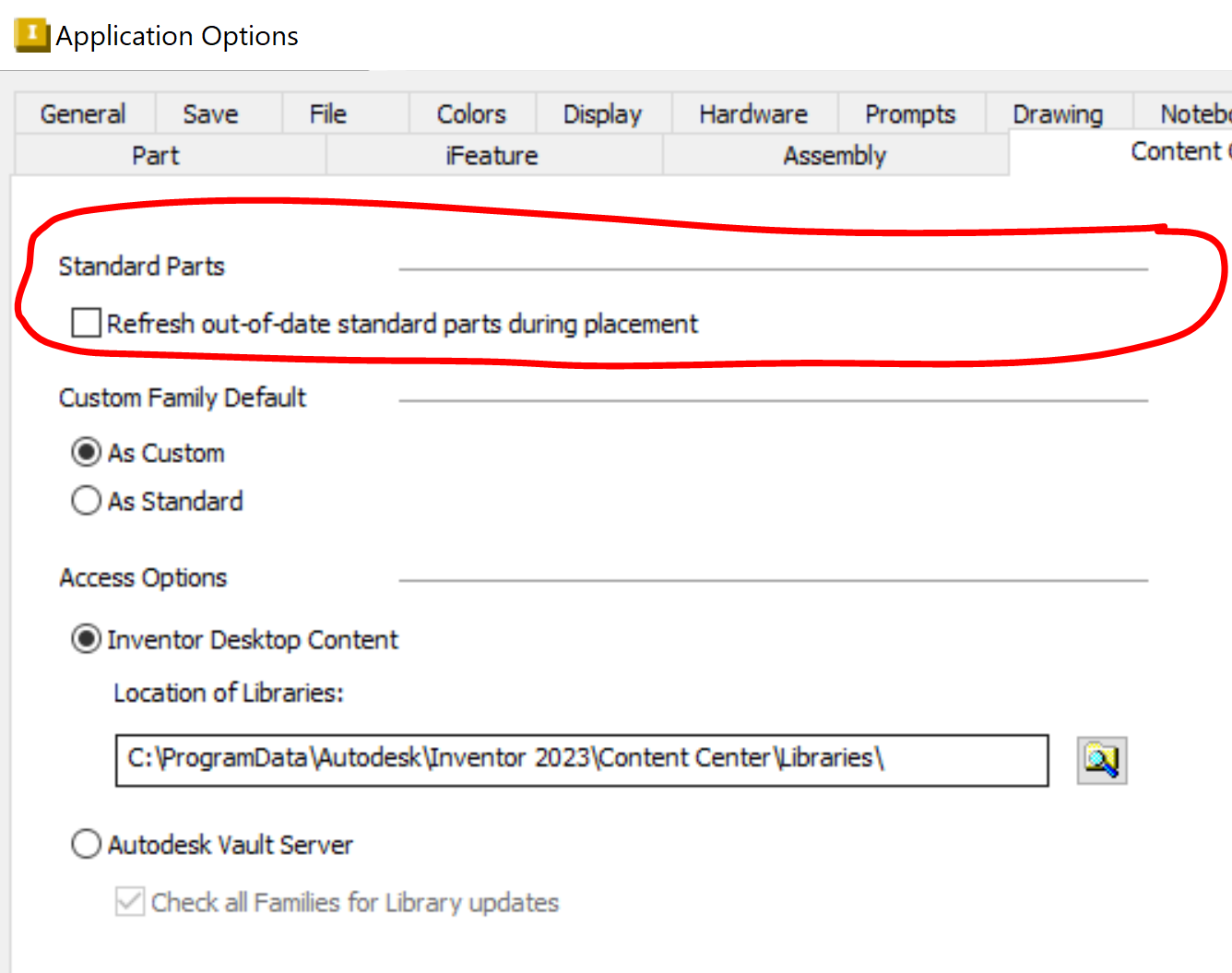The height and width of the screenshot is (973, 1232).
Task: Click the Inventor logo in the title bar
Action: click(30, 34)
